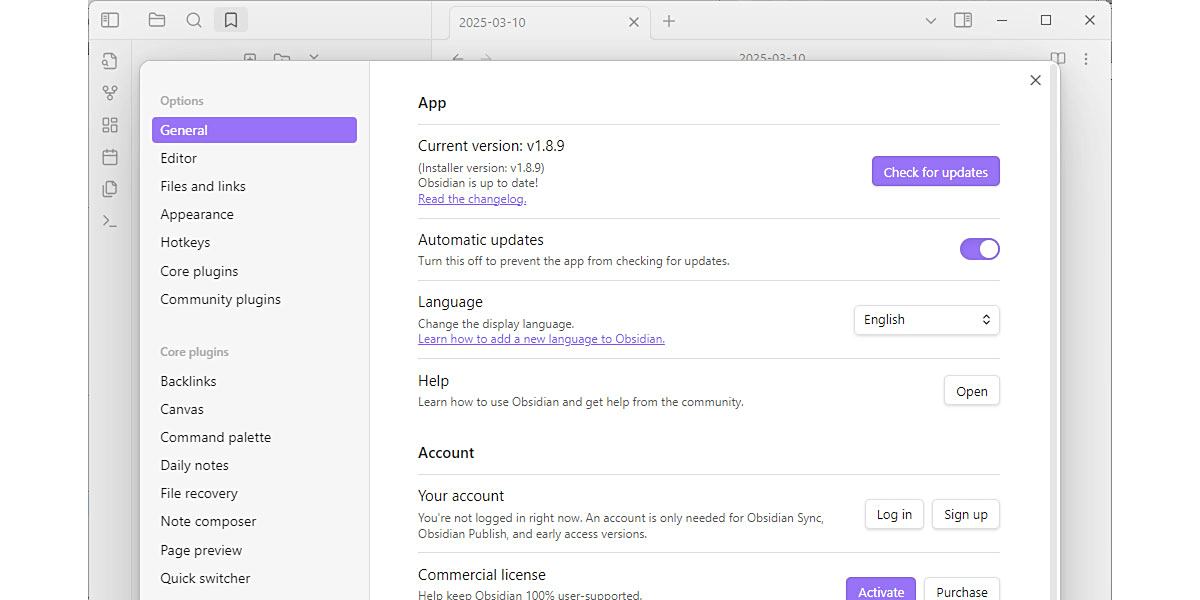Viewport: 1200px width, 600px height.
Task: Open the quick switcher from the ribbon
Action: (x=110, y=61)
